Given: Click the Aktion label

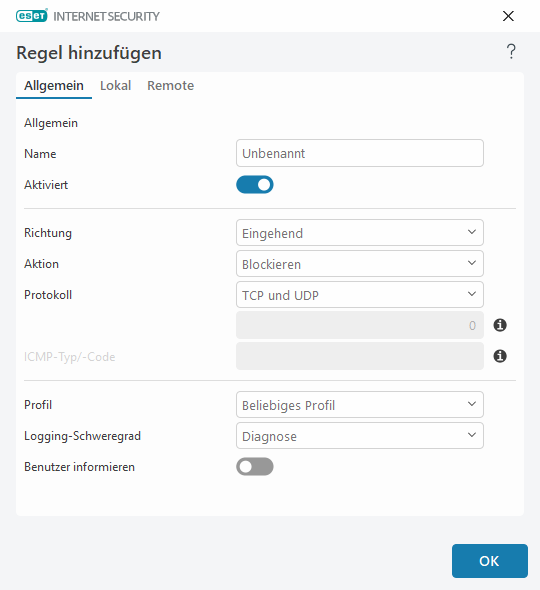Looking at the screenshot, I should (41, 264).
